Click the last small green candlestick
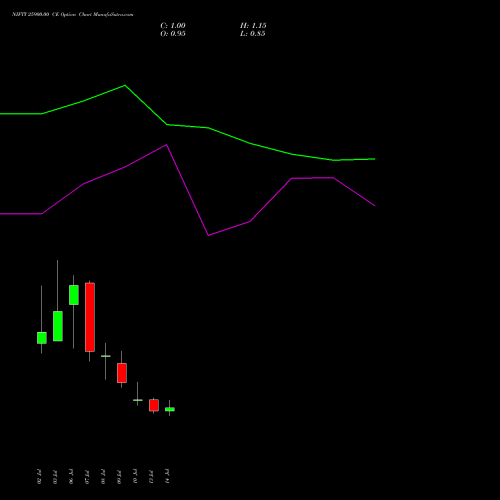500x500 pixels. 170,409
